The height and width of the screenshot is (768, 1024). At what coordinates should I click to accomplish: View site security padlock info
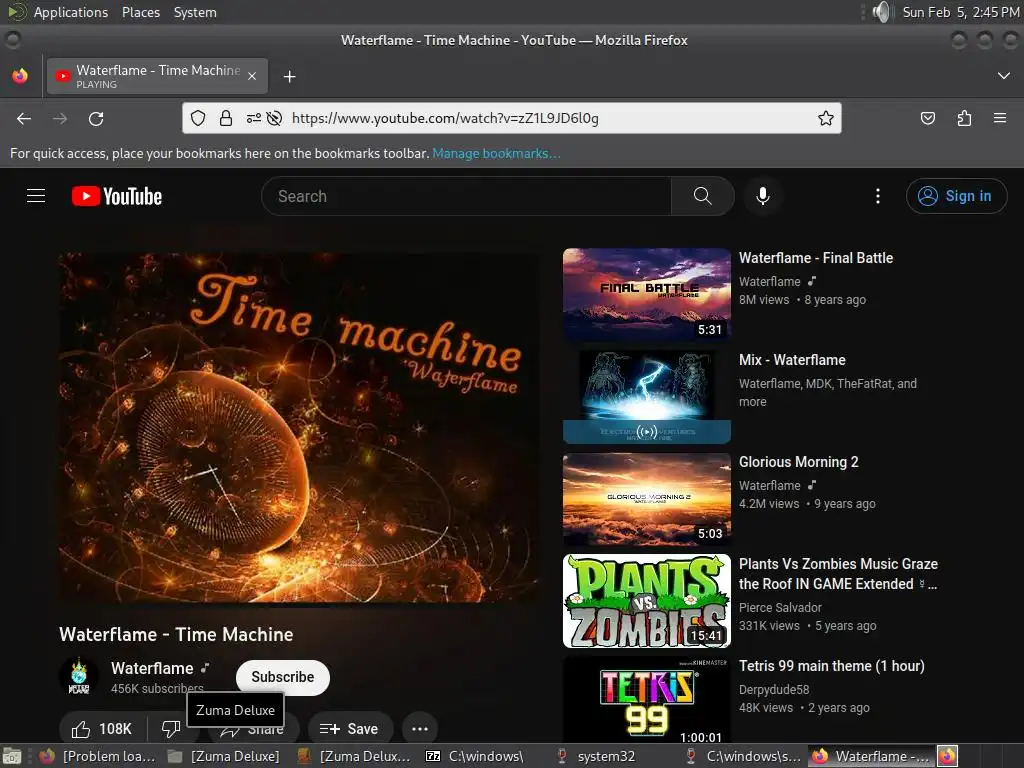point(226,118)
